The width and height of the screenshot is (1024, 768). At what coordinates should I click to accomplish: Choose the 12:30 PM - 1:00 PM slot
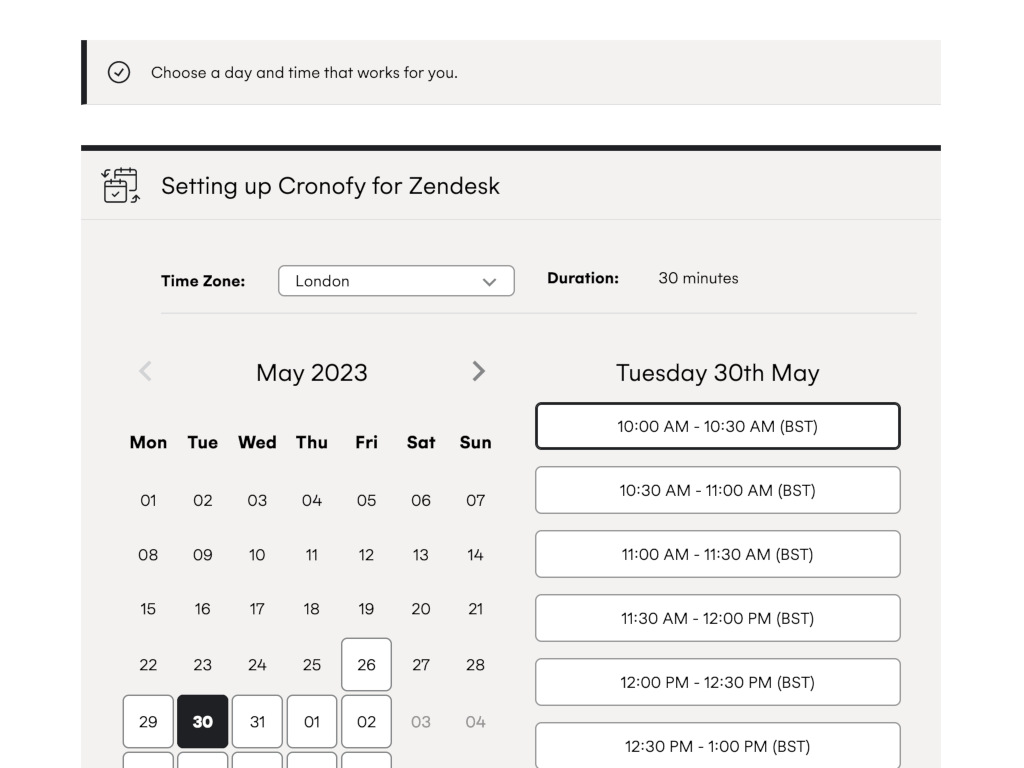pos(717,746)
